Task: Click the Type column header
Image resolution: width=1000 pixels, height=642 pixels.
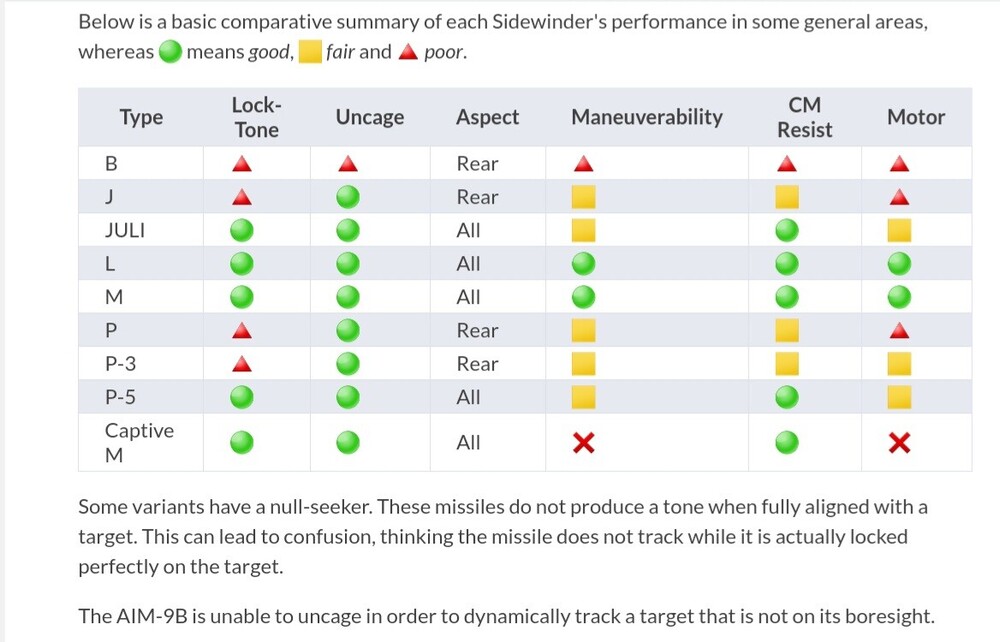Action: pyautogui.click(x=141, y=117)
